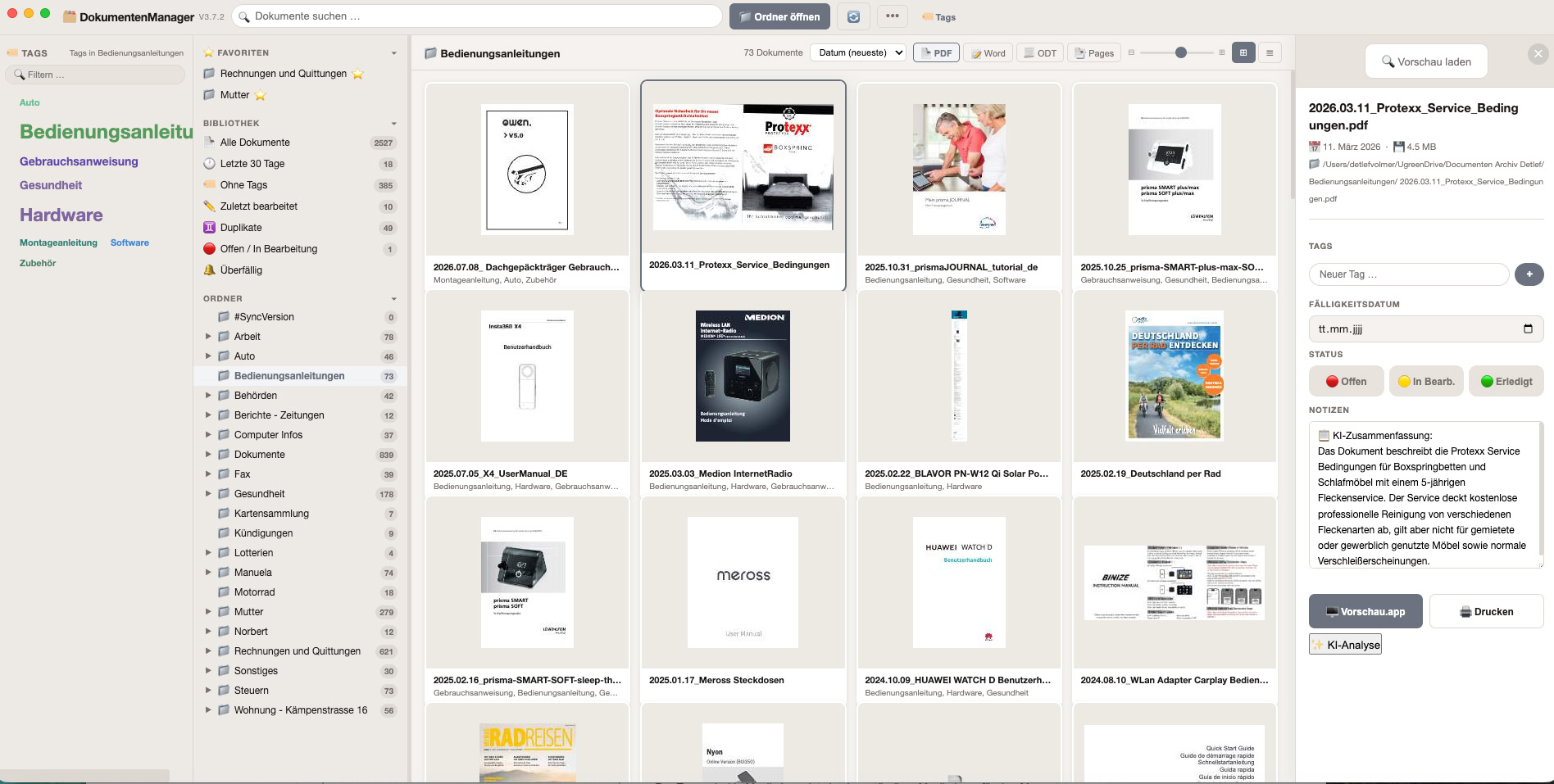Image resolution: width=1554 pixels, height=784 pixels.
Task: Click the Tags icon in the top toolbar
Action: tap(928, 17)
